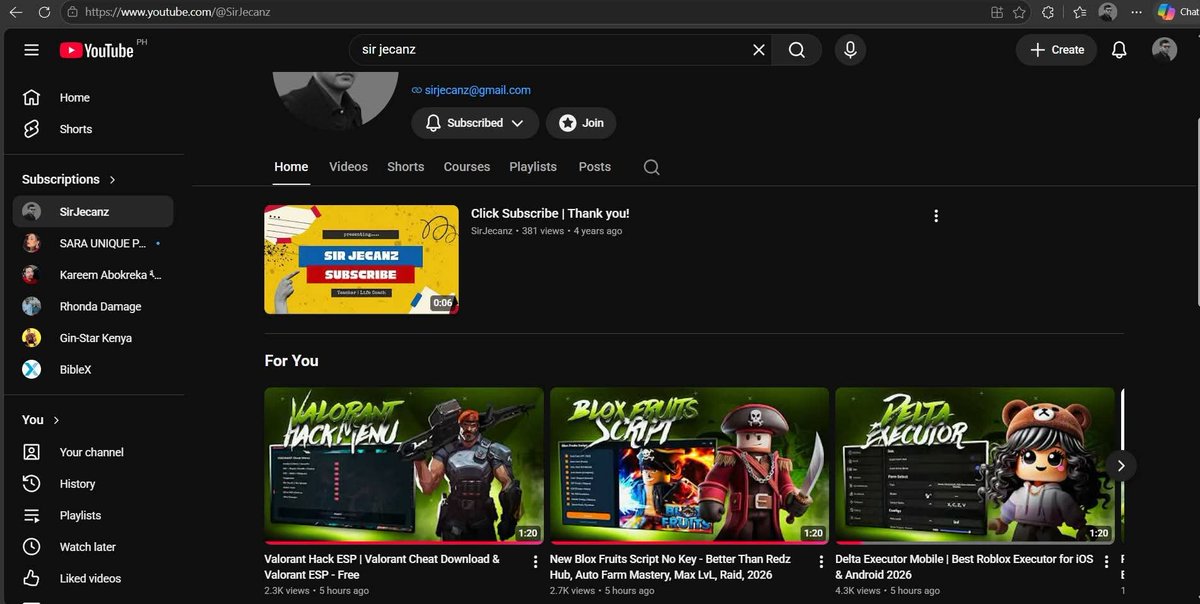The image size is (1200, 604).
Task: Open the Gin-Star Kenya subscription channel
Action: tap(93, 338)
